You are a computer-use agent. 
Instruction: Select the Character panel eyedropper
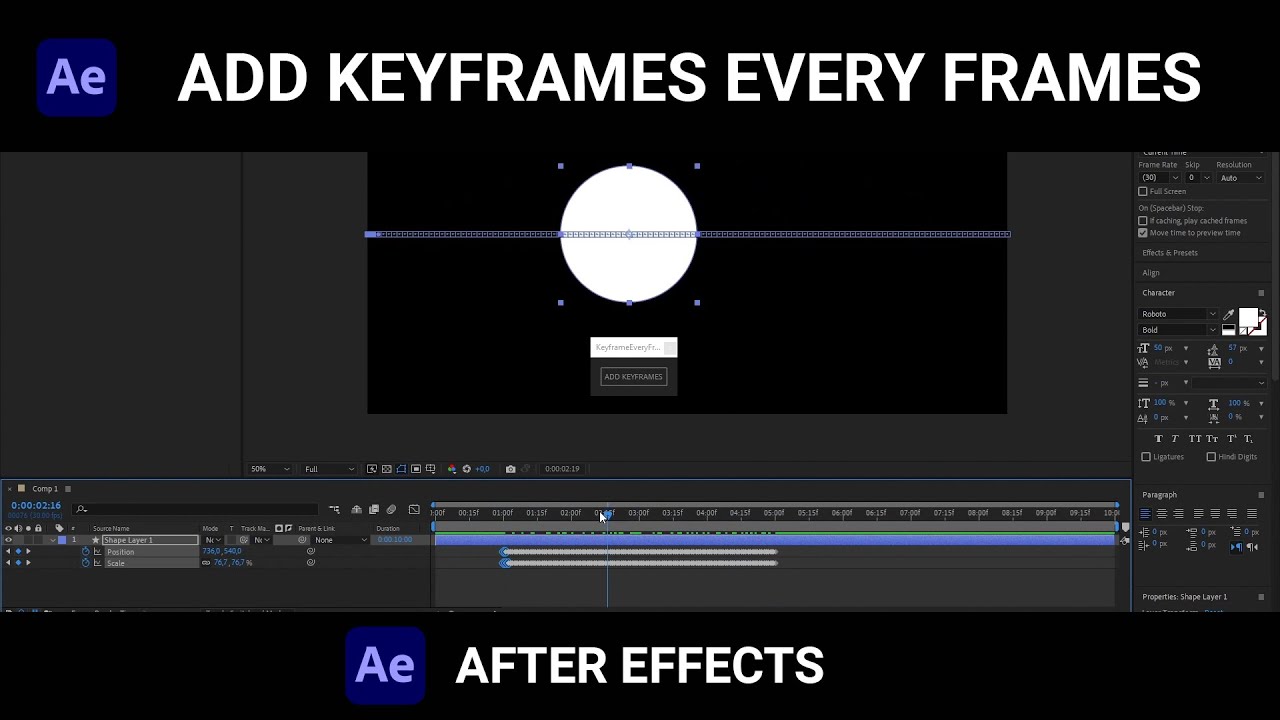pyautogui.click(x=1228, y=315)
